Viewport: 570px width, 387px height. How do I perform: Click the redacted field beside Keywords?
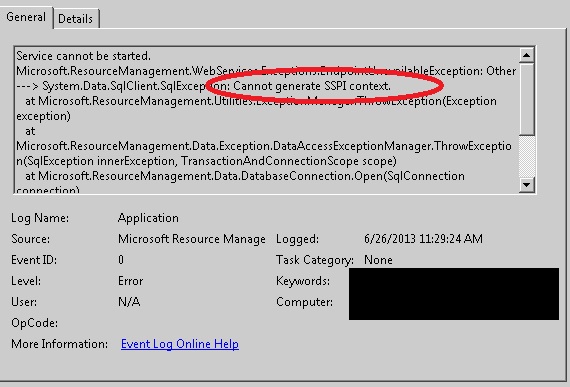tap(454, 280)
